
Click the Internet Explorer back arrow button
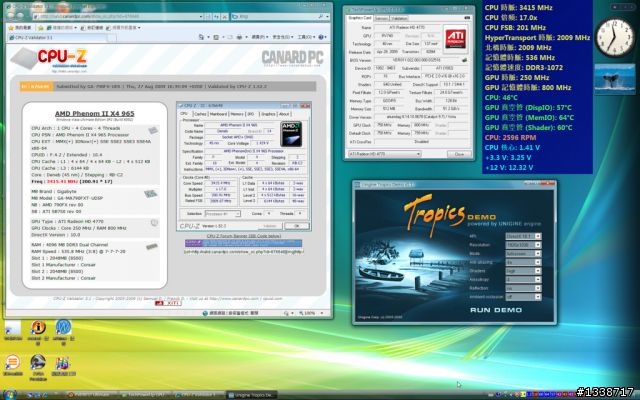pos(11,16)
